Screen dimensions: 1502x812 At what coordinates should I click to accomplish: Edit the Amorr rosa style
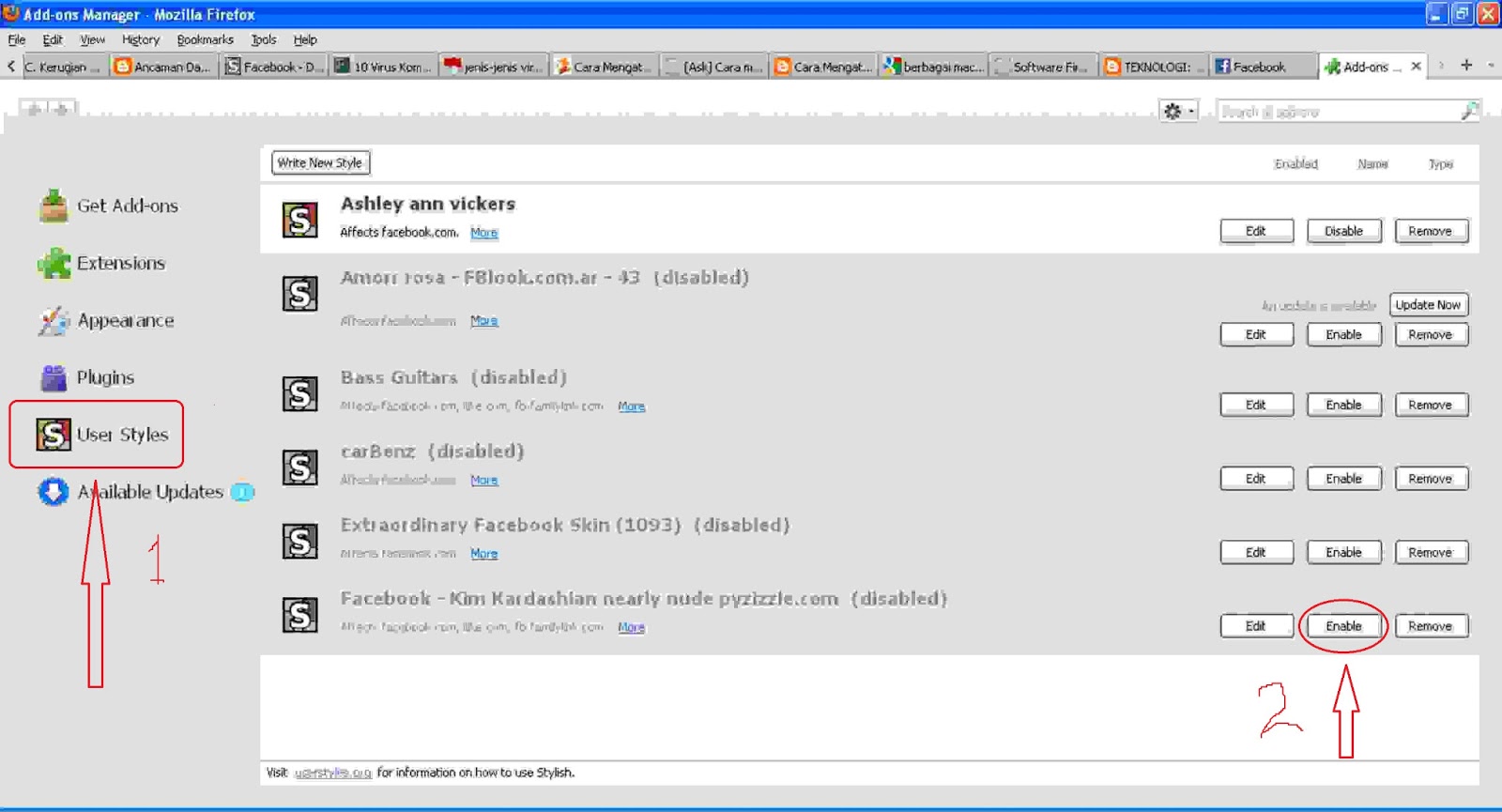[x=1256, y=334]
